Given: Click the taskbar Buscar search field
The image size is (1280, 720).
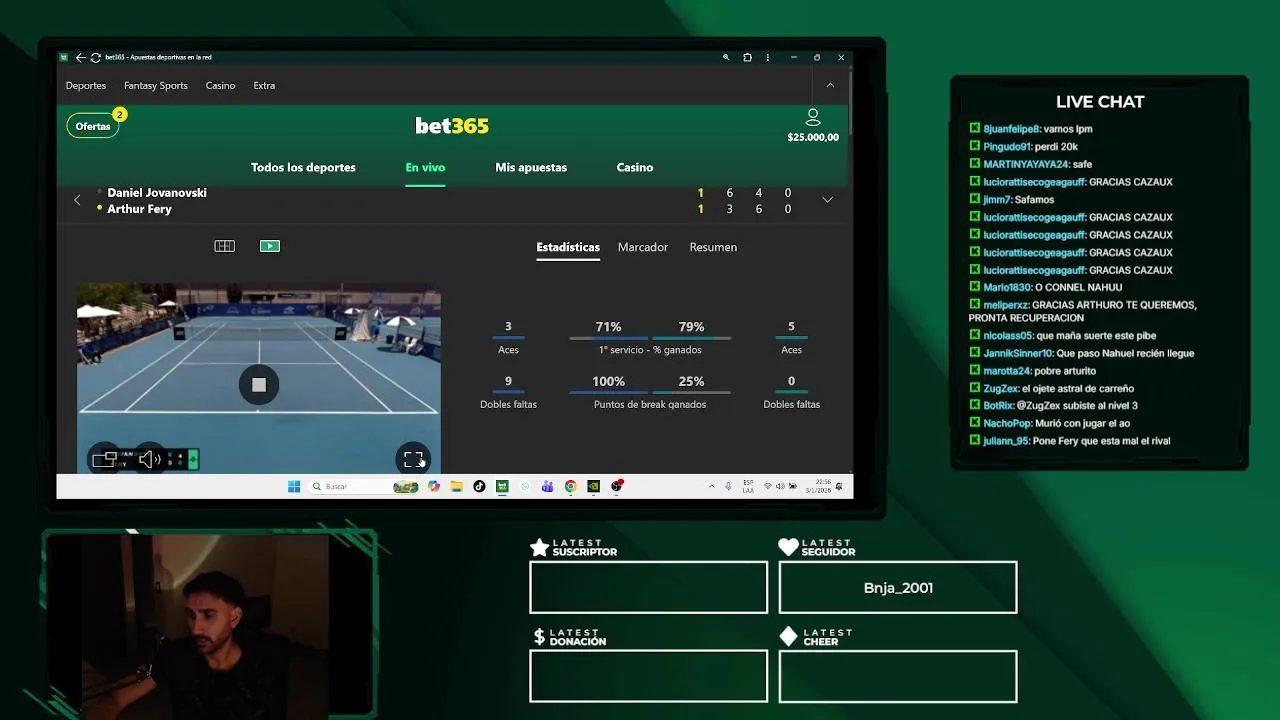Looking at the screenshot, I should point(365,486).
